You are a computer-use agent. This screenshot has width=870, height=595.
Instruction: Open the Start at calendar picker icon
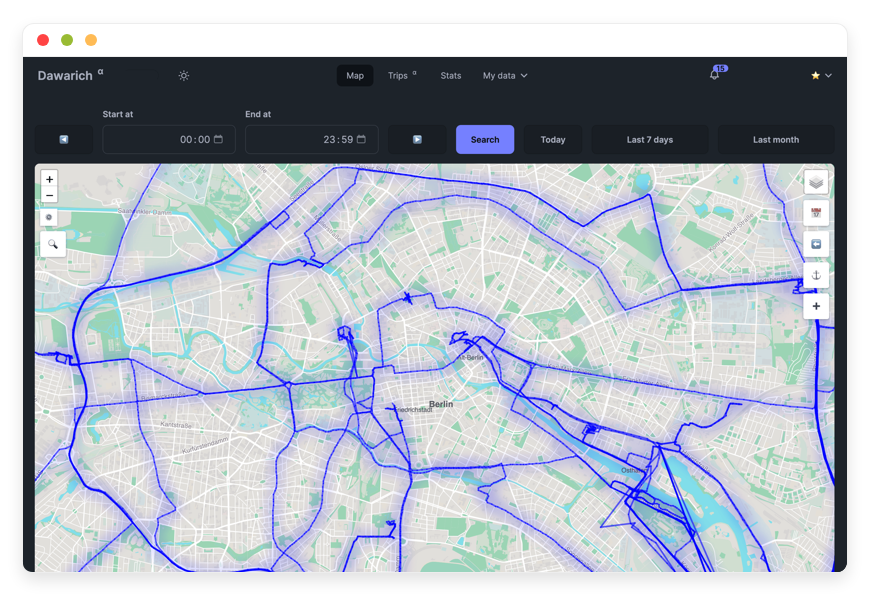click(219, 139)
